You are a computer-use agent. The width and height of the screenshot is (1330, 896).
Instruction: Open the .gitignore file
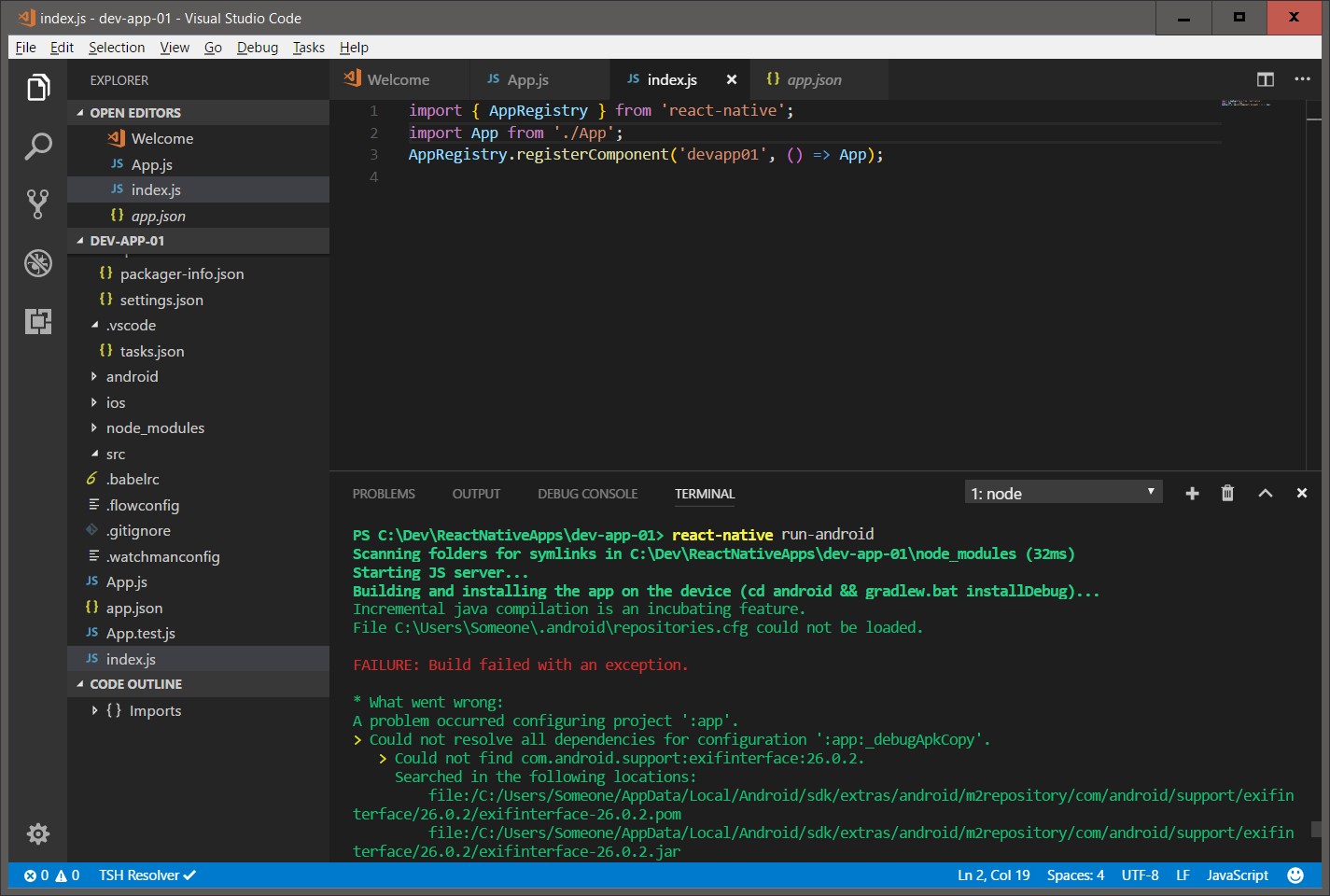(x=199, y=531)
